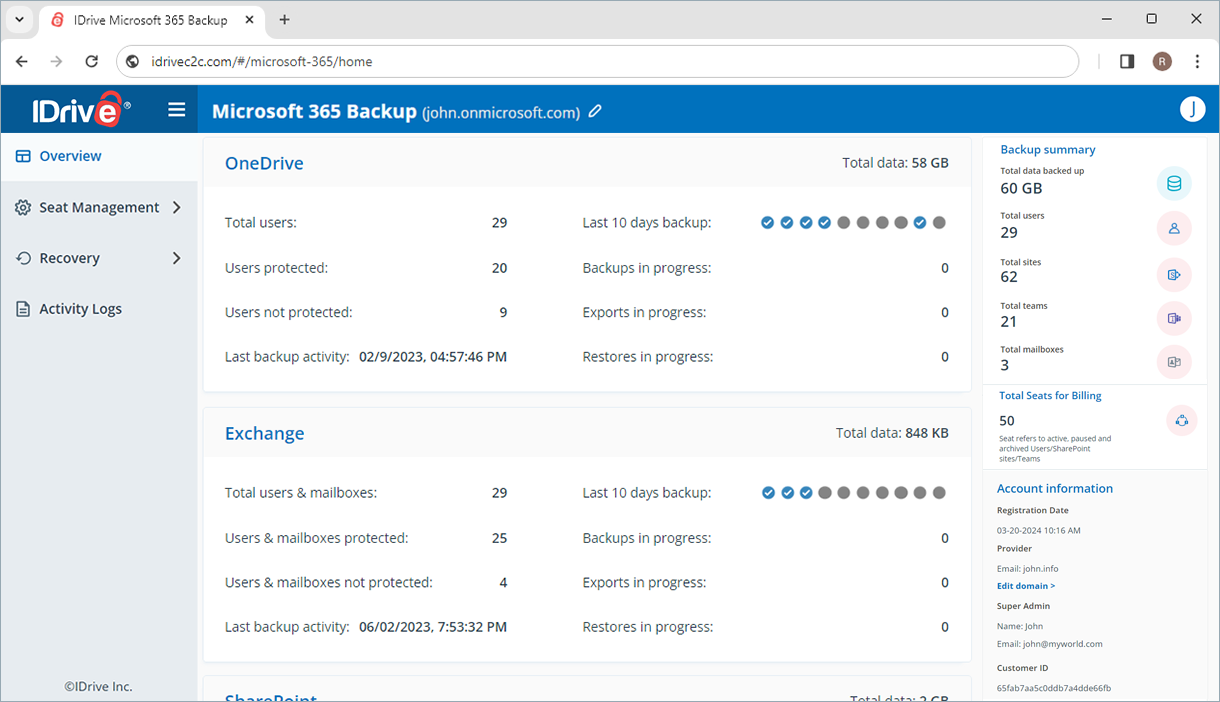Viewport: 1220px width, 702px height.
Task: Open the Activity Logs sidebar entry
Action: coord(80,308)
